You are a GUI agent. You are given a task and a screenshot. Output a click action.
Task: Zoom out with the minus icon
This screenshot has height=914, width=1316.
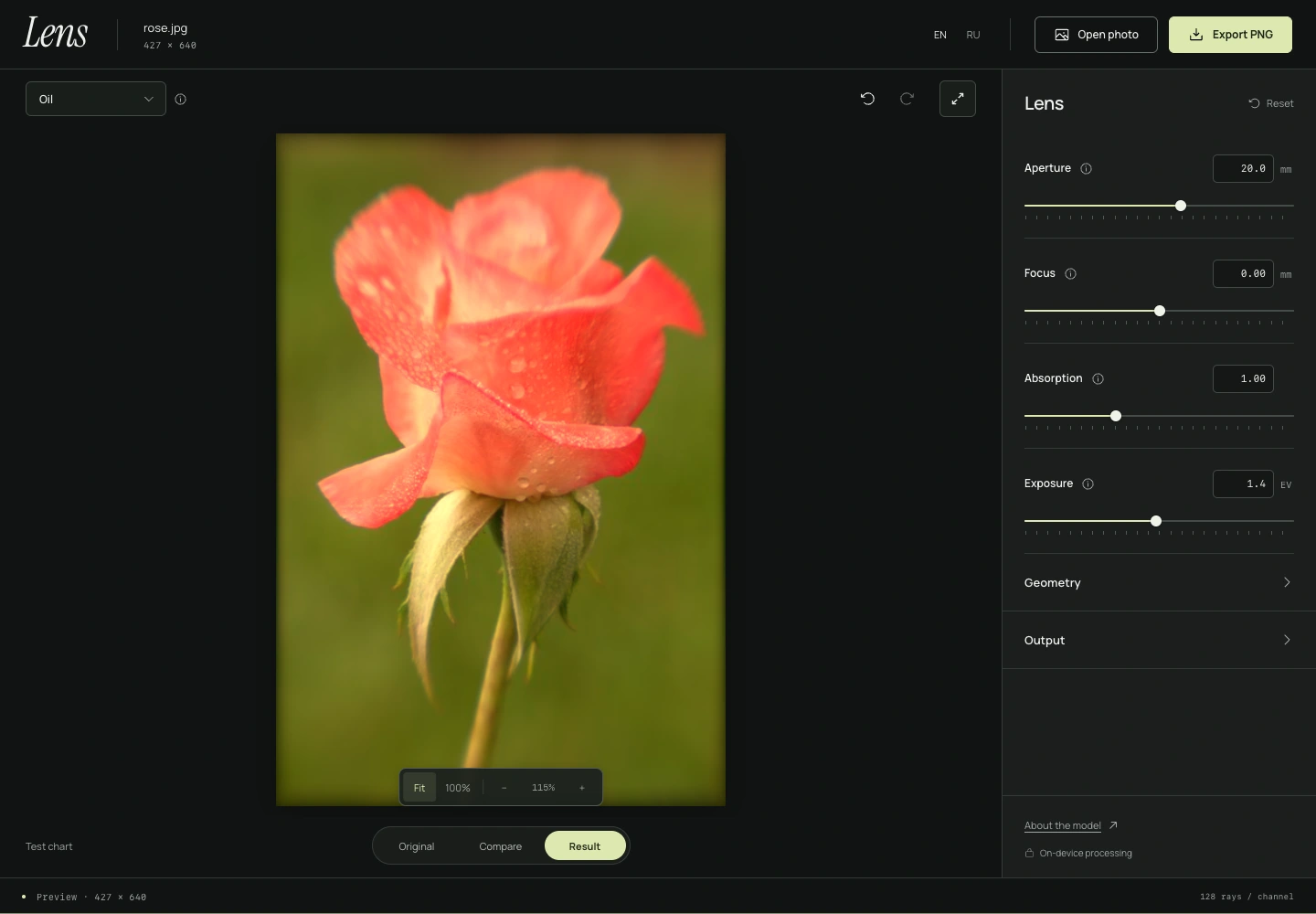coord(504,788)
